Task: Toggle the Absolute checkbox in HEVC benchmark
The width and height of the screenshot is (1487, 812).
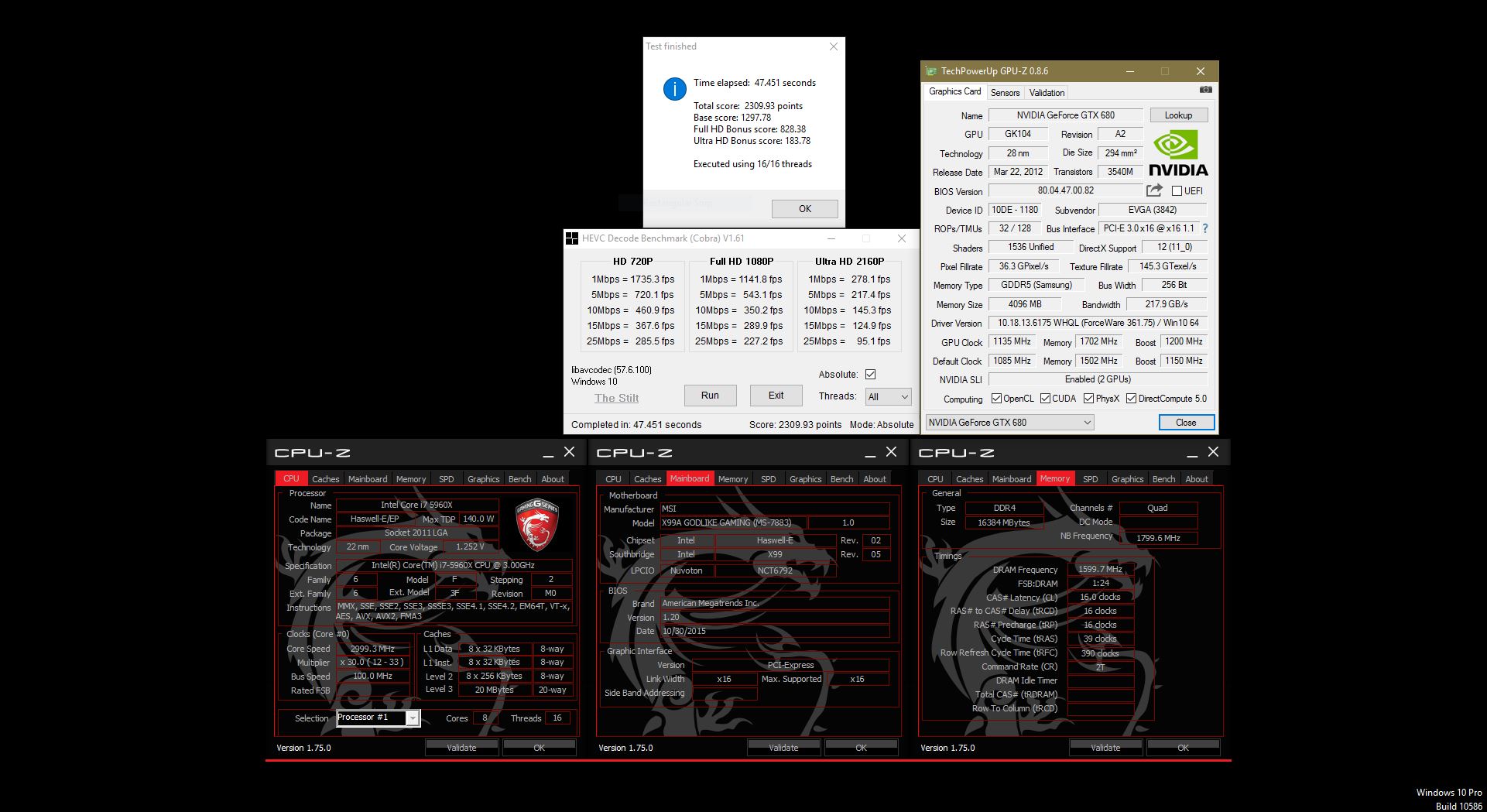Action: point(870,375)
